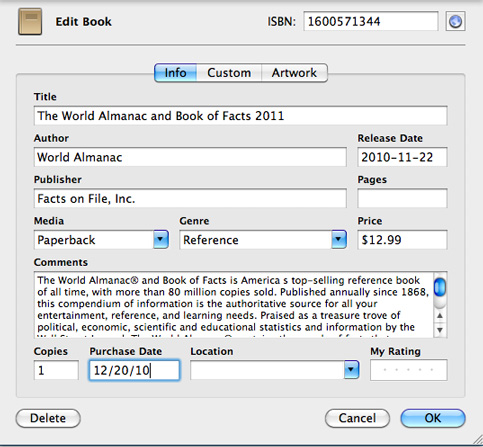
Task: Click the Copies field
Action: point(56,370)
